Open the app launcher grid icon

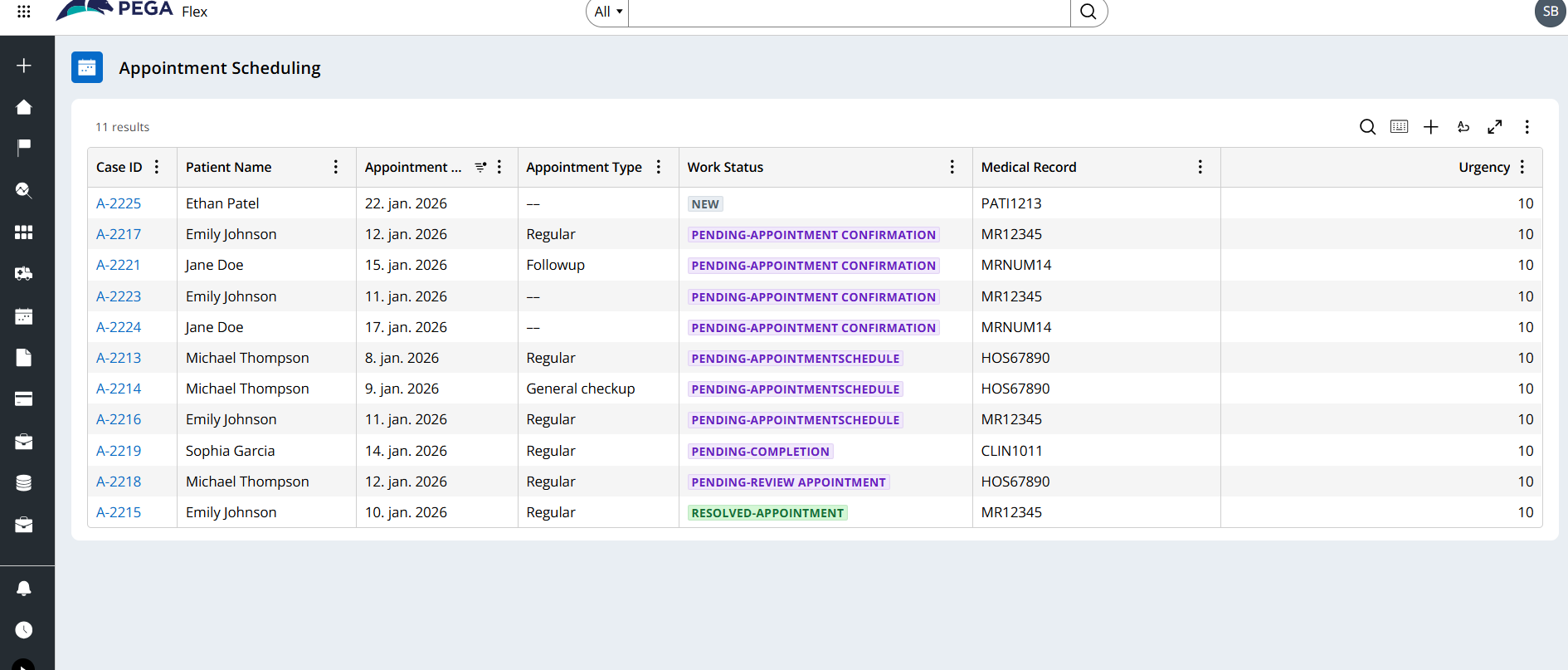coord(24,12)
